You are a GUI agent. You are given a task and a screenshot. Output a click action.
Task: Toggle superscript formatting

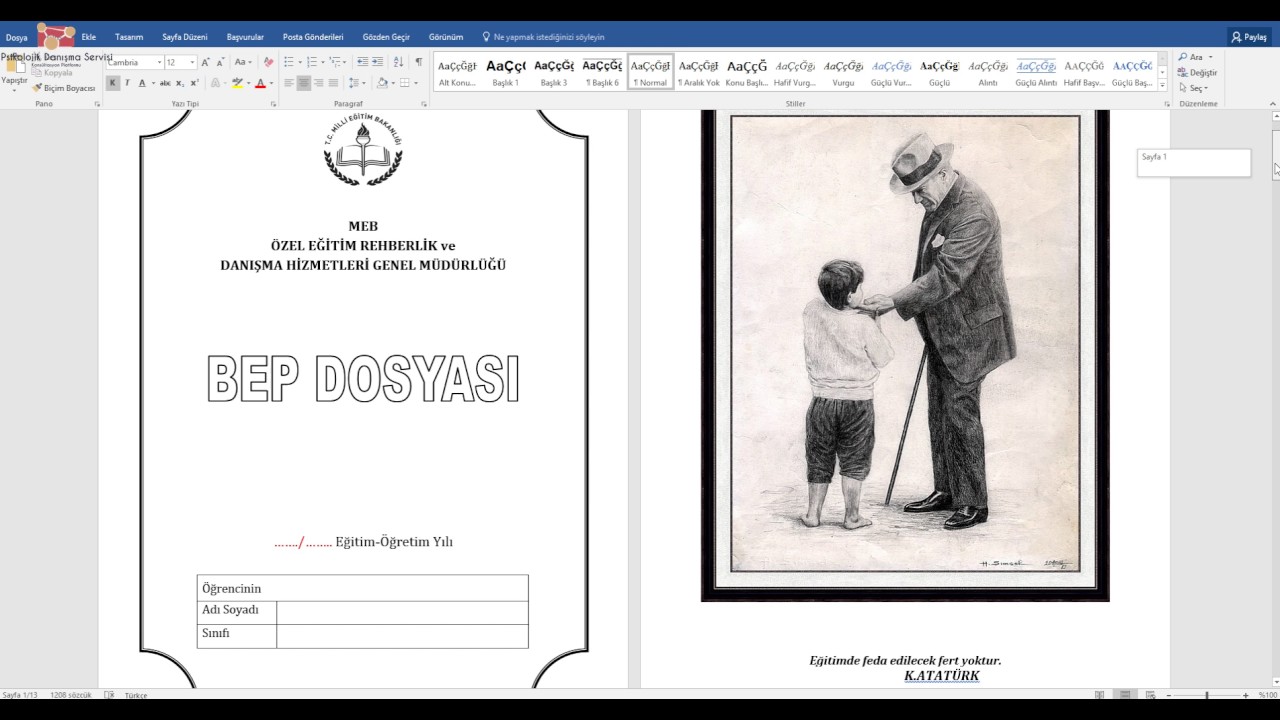click(194, 83)
